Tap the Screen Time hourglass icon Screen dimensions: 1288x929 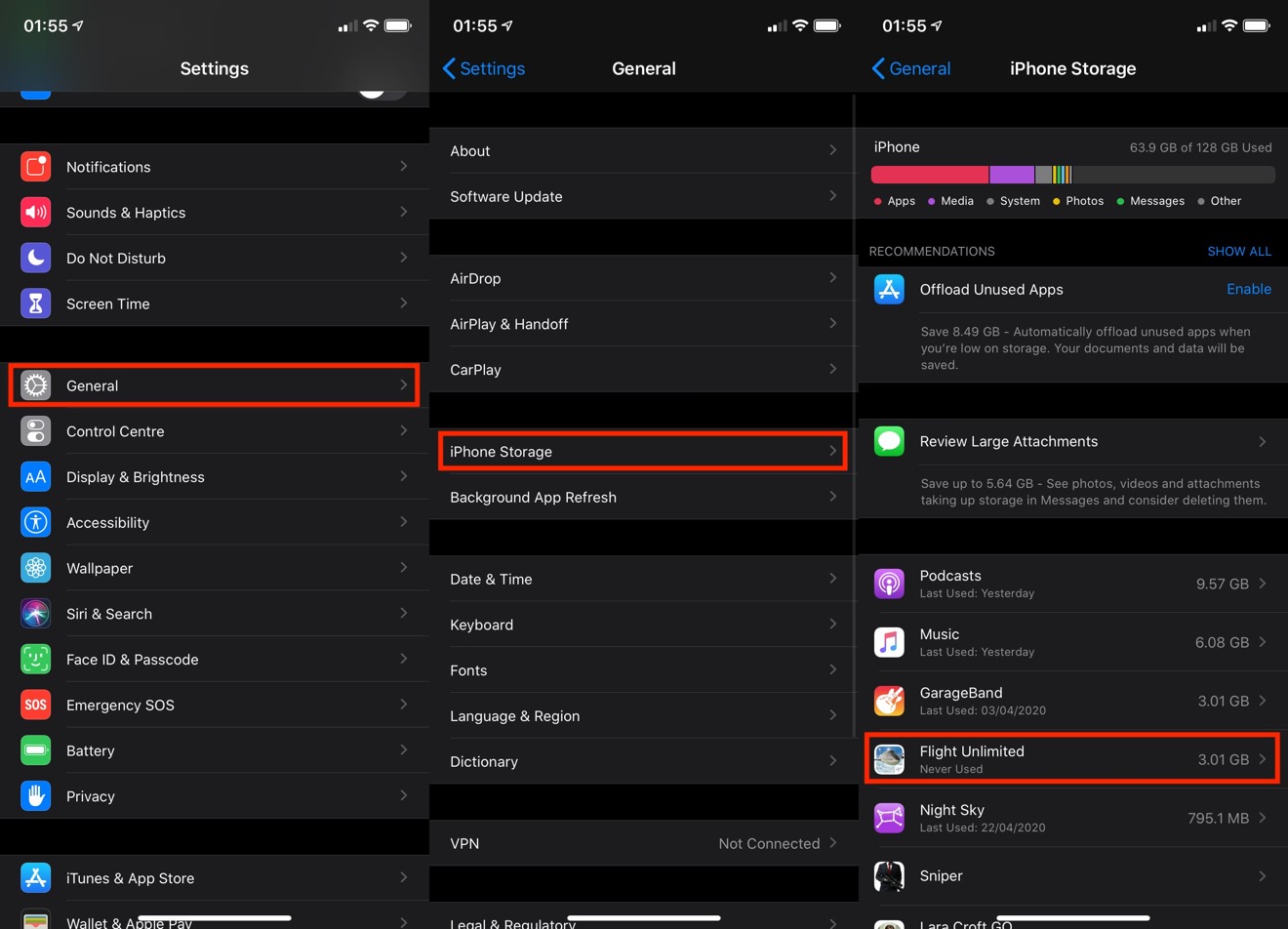pyautogui.click(x=36, y=303)
